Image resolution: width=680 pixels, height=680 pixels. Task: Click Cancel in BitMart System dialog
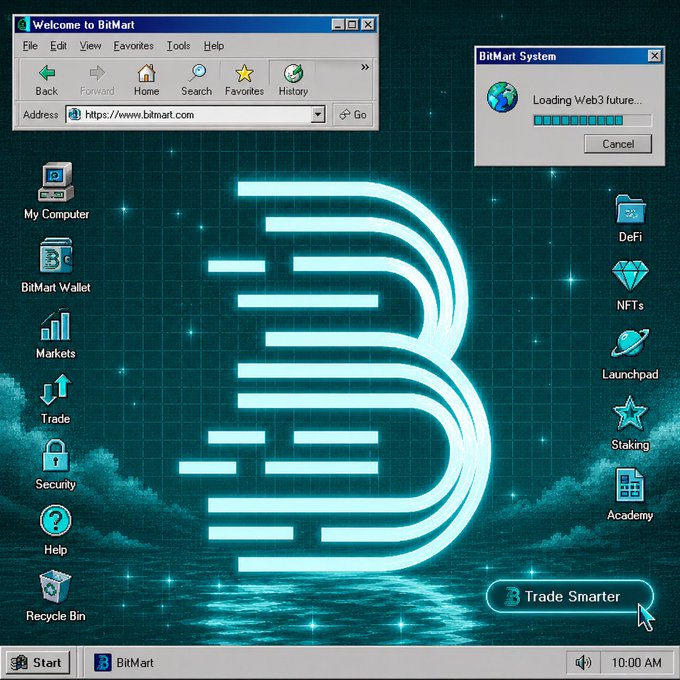pos(618,144)
